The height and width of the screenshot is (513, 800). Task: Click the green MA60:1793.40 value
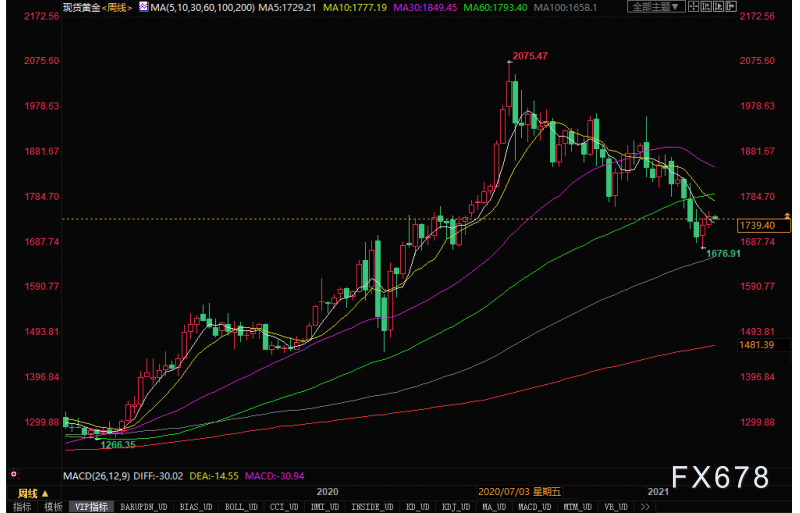[x=495, y=8]
